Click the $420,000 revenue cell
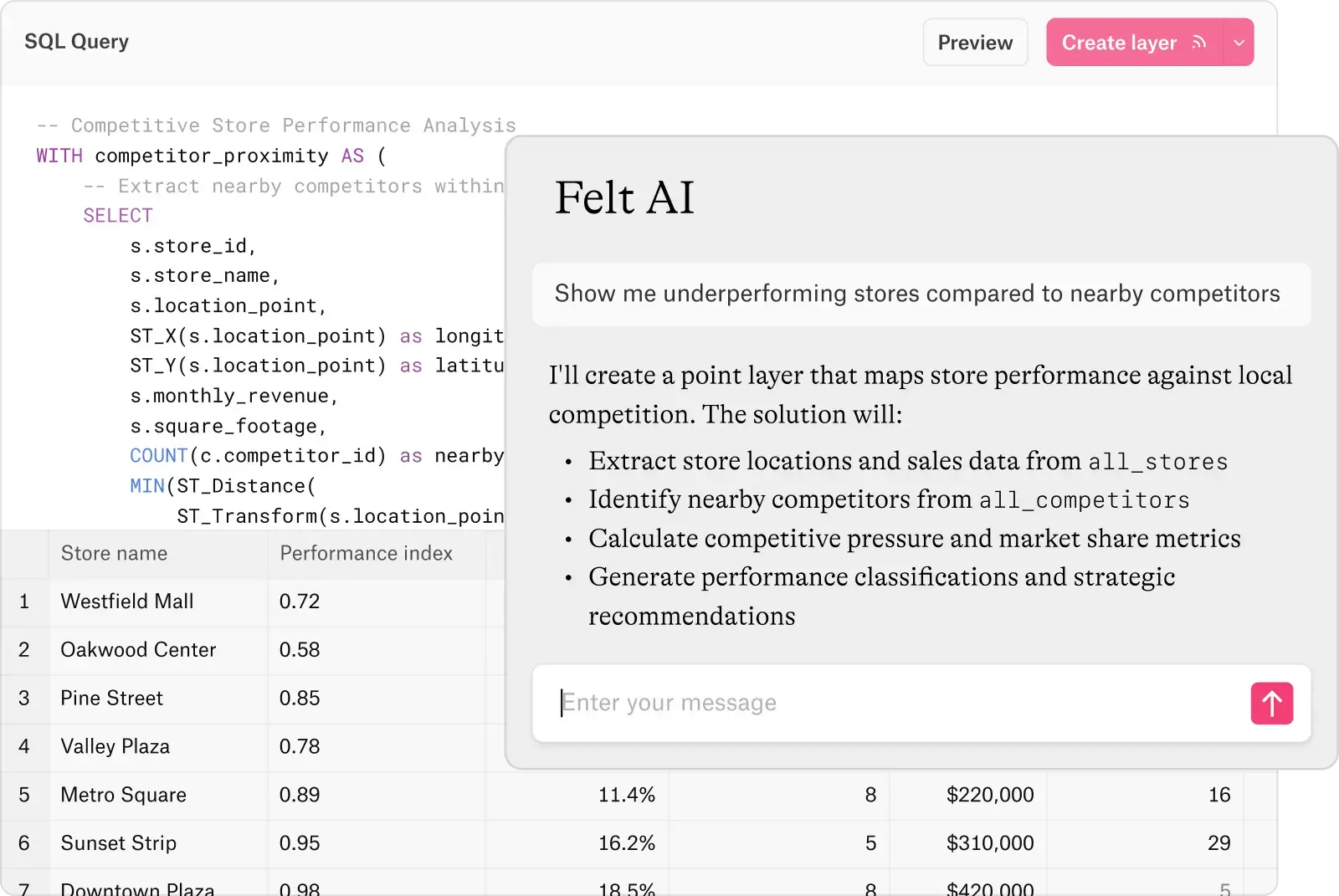Screen dimensions: 1339x896 [990, 888]
